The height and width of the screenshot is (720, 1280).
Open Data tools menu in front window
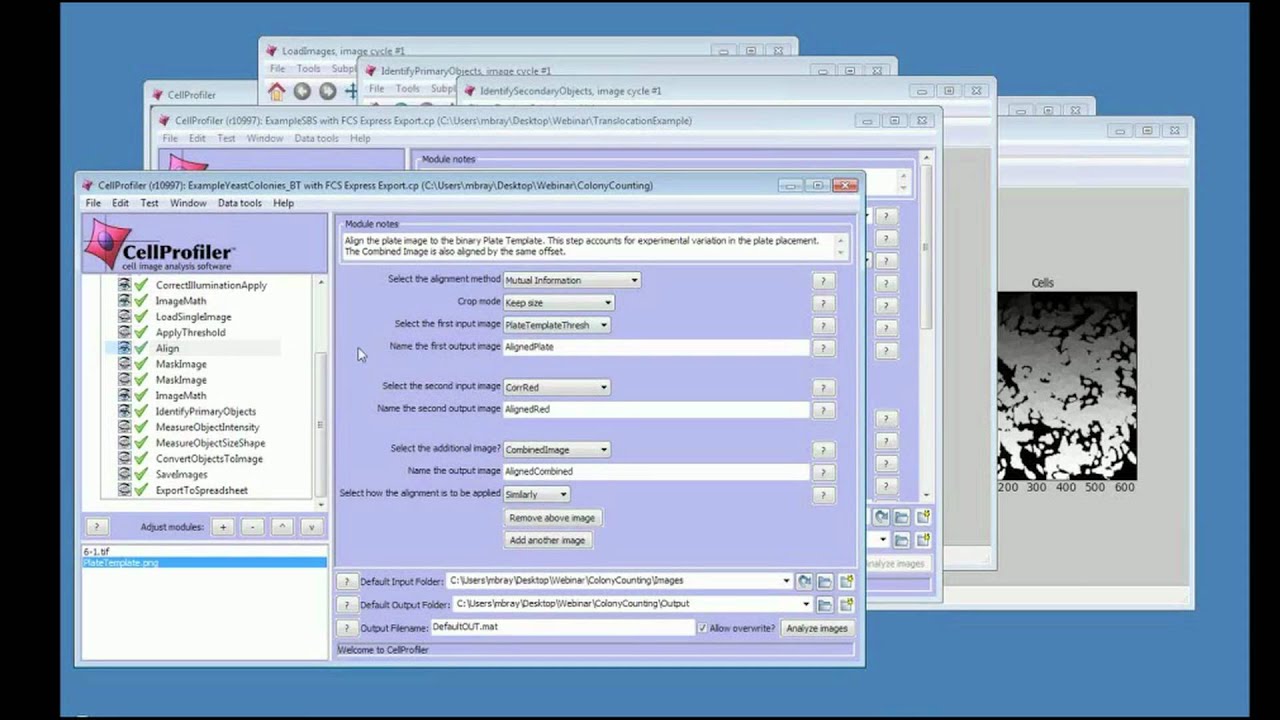pos(240,203)
